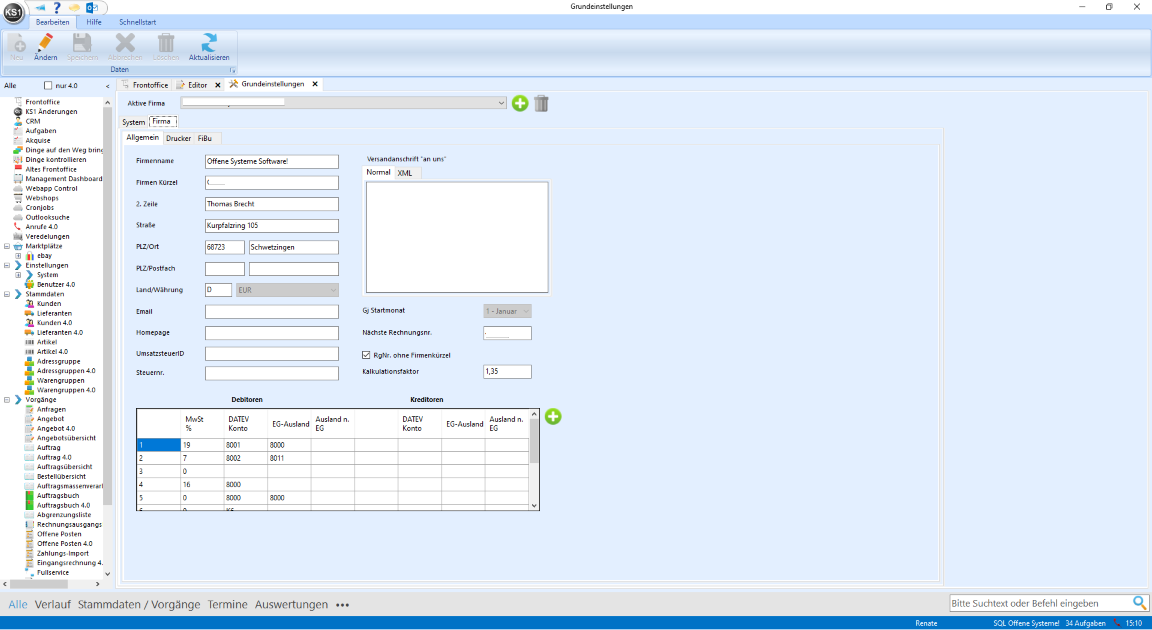
Task: Uncheck 'RgNr. ohne Firmenkürzel' checkbox
Action: [366, 355]
